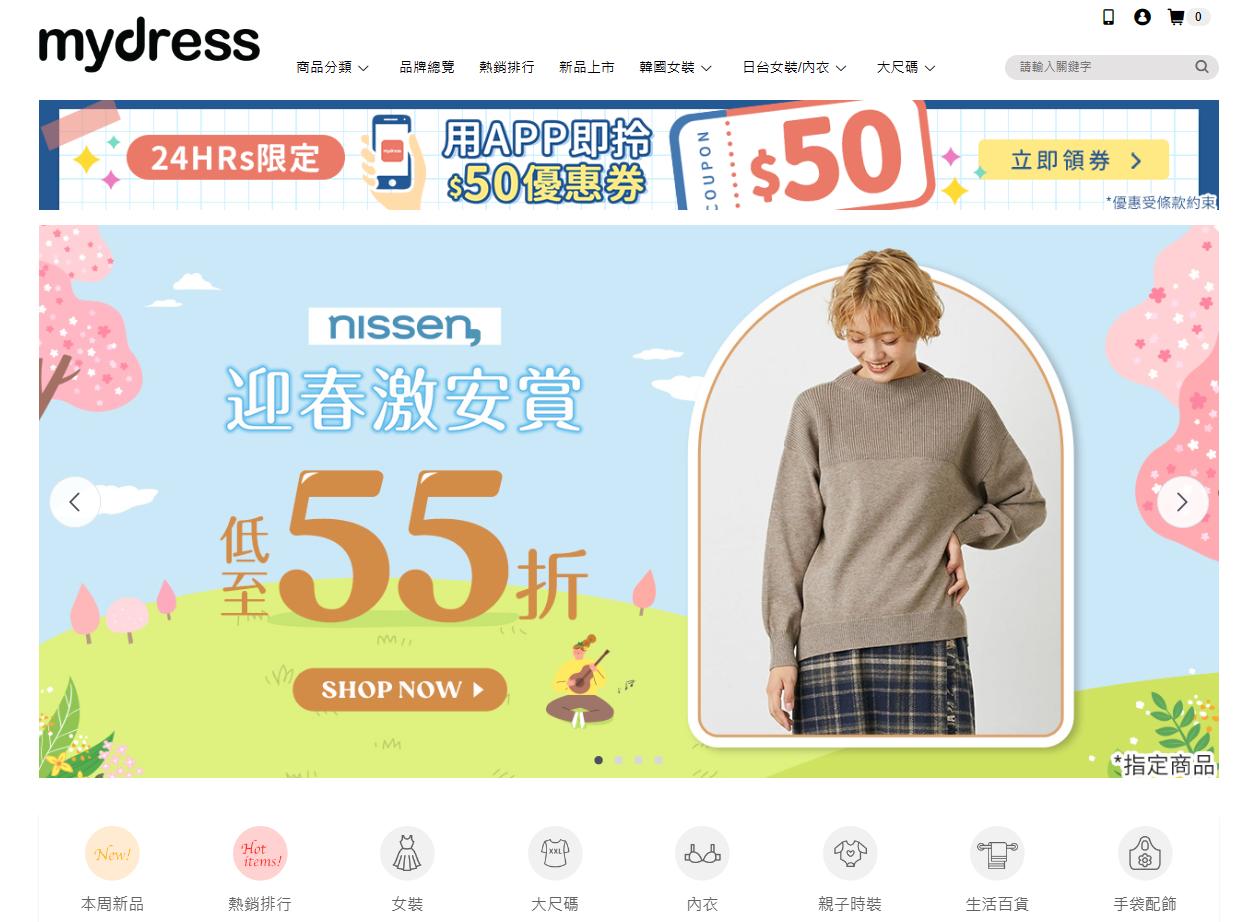Viewport: 1254px width, 922px height.
Task: Open the 生活百貨 towel icon
Action: click(x=997, y=853)
